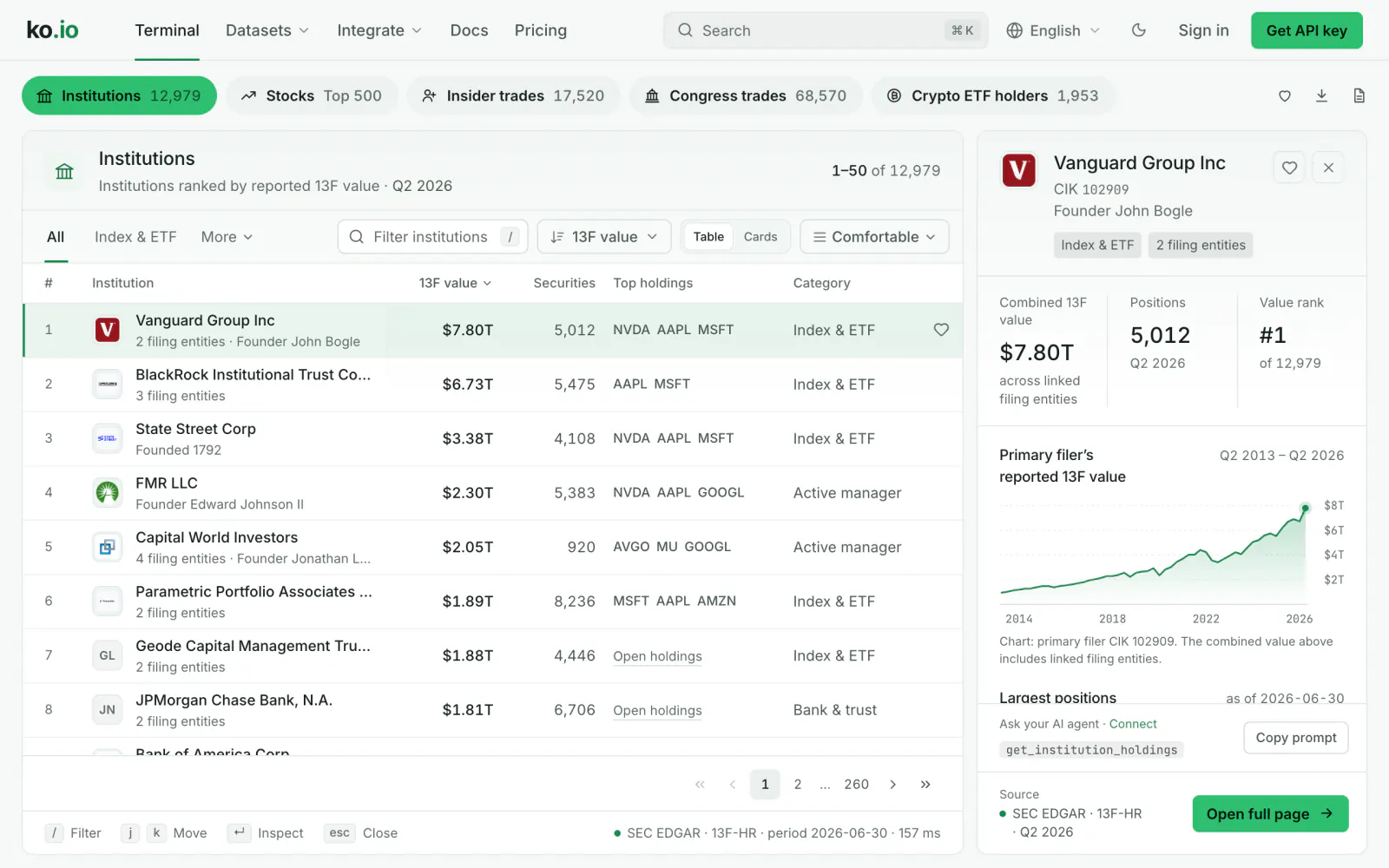Click the large Vanguard logo in detail panel
This screenshot has width=1389, height=868.
tap(1019, 170)
